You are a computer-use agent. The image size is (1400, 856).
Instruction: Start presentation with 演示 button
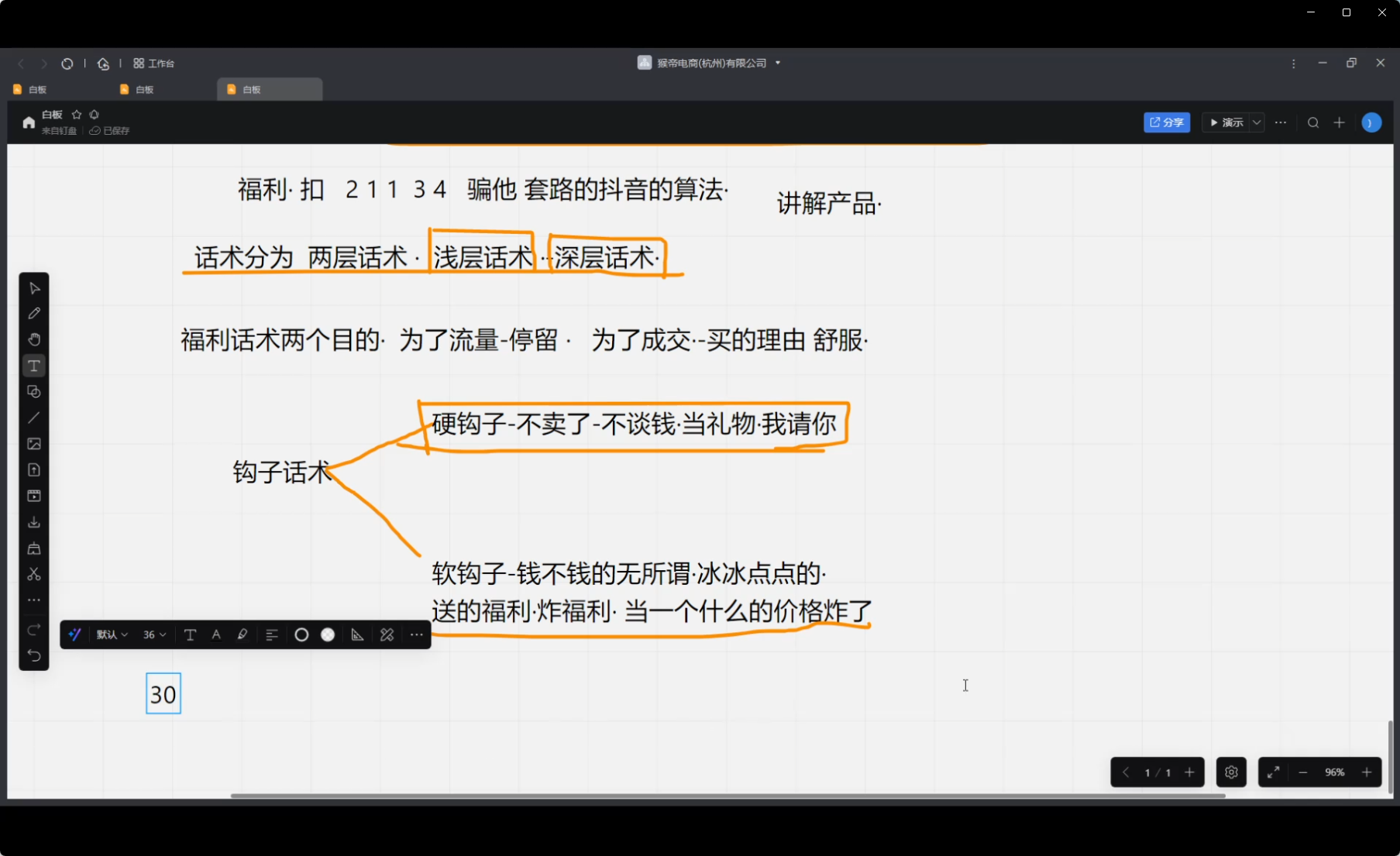(x=1226, y=122)
